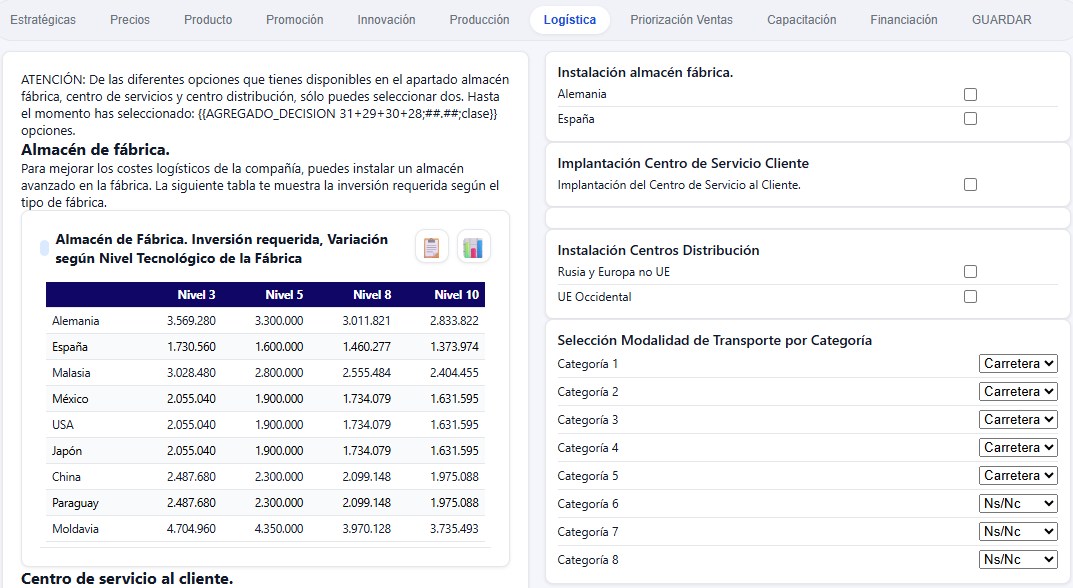
Task: Open Categoría 6 transport dropdown
Action: 1018,504
